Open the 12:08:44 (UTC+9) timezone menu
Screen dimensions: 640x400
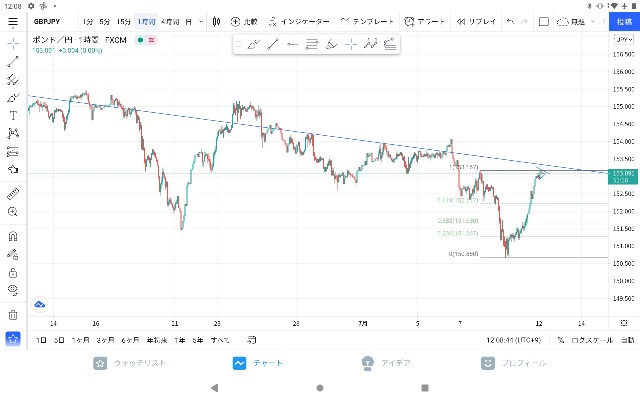click(x=513, y=340)
